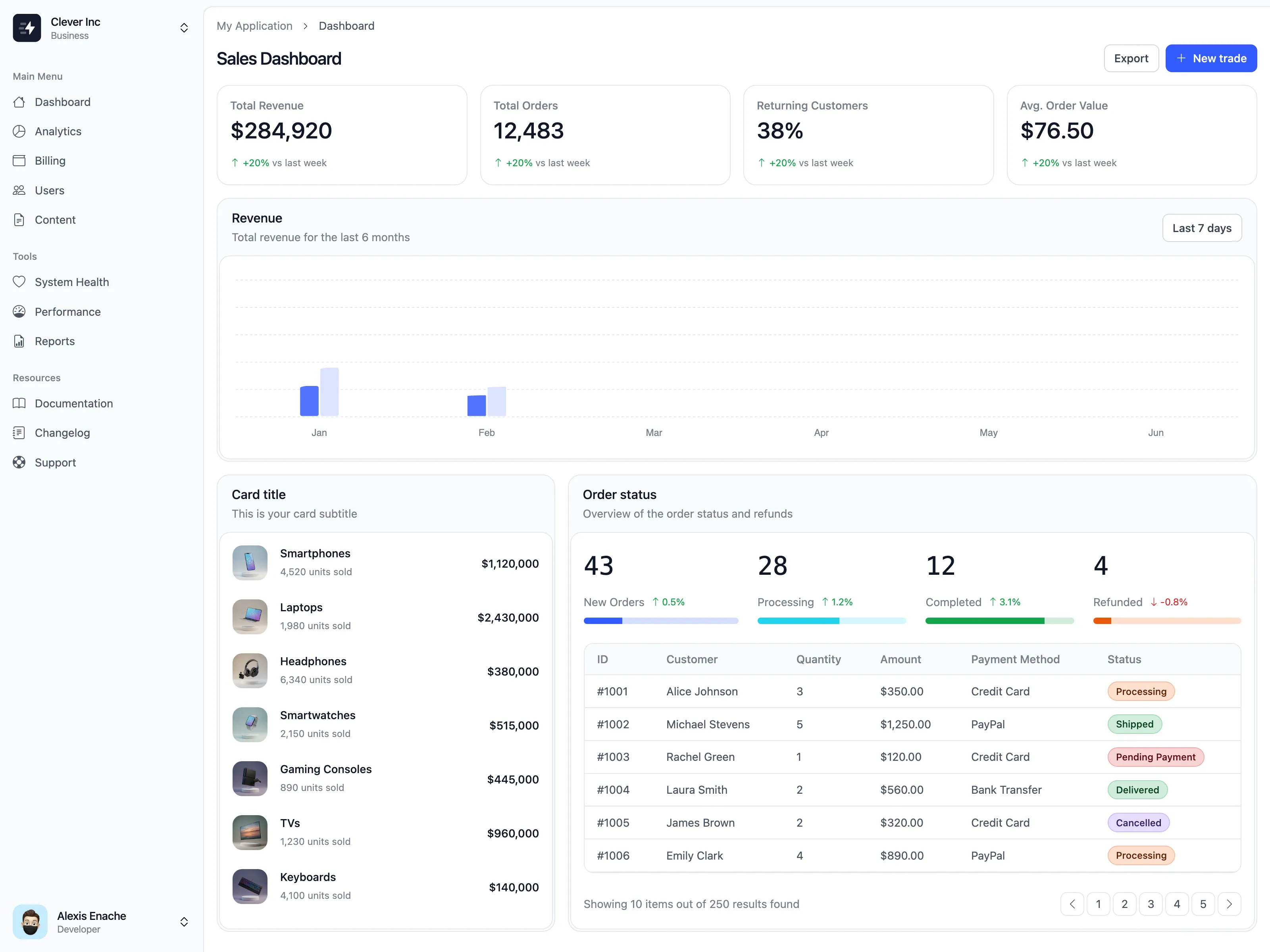Click the next page arrow in pagination

[1229, 904]
